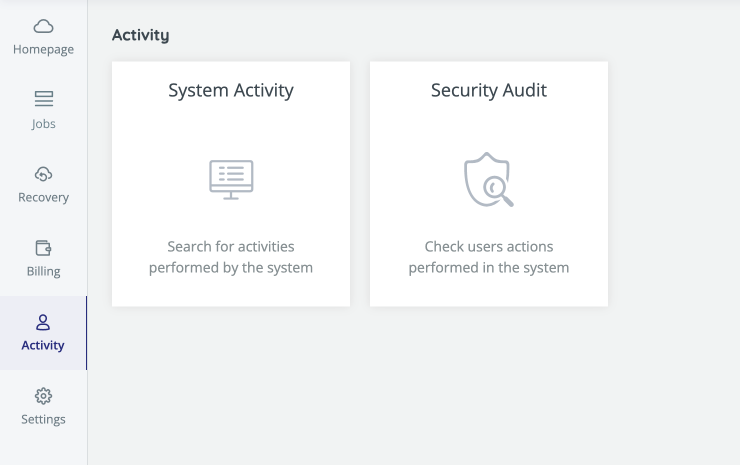This screenshot has height=465, width=740.
Task: Click the Activity page heading
Action: [x=141, y=35]
